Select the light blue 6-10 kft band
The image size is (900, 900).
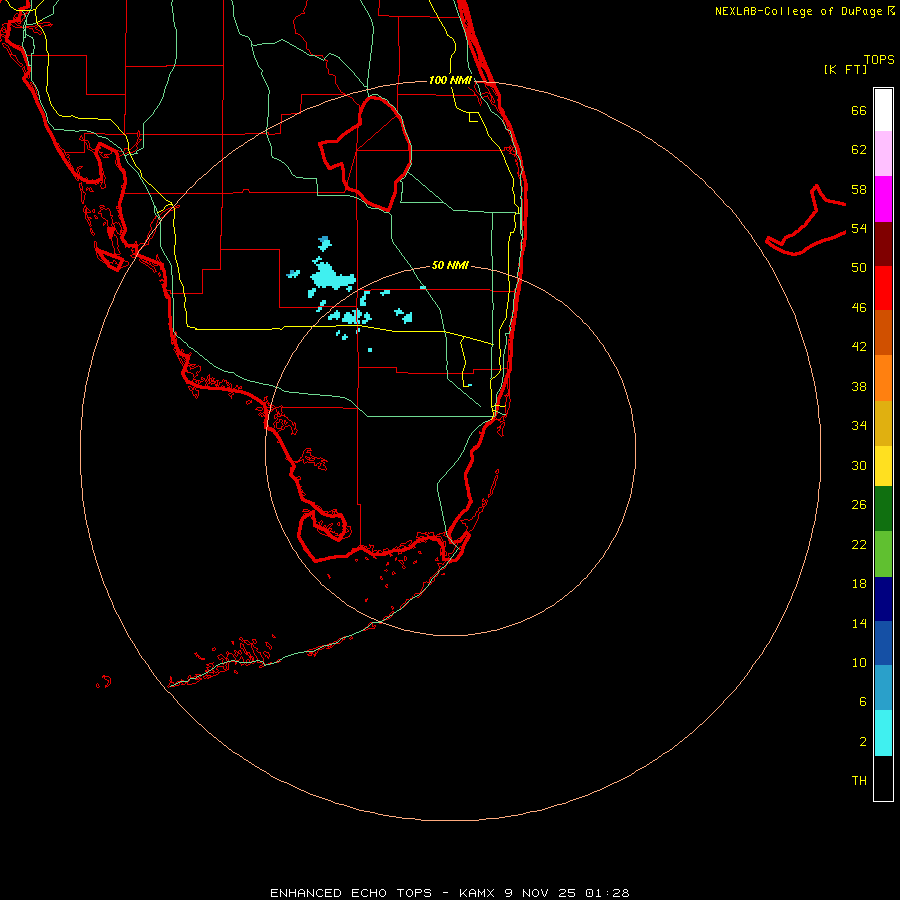point(883,688)
